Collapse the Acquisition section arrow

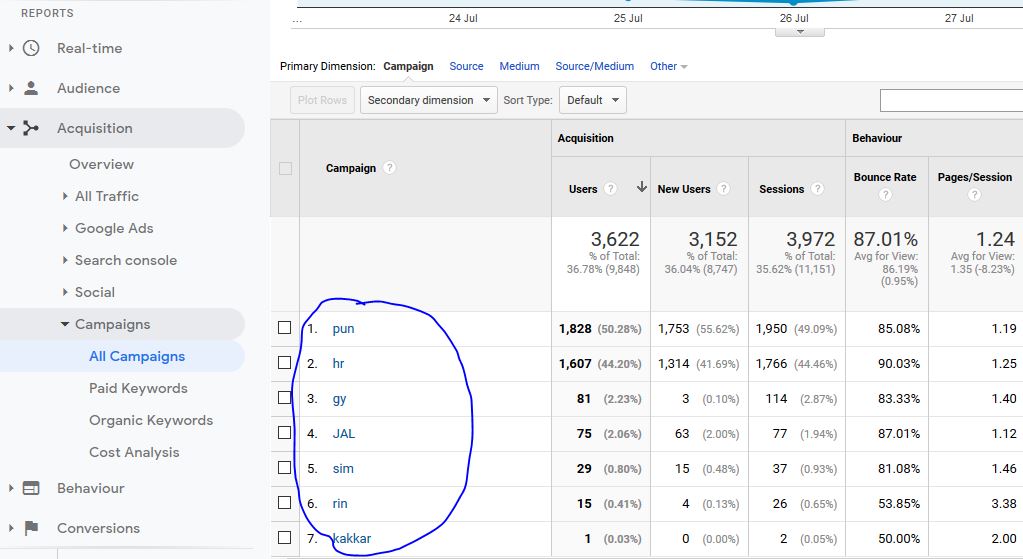coord(10,128)
